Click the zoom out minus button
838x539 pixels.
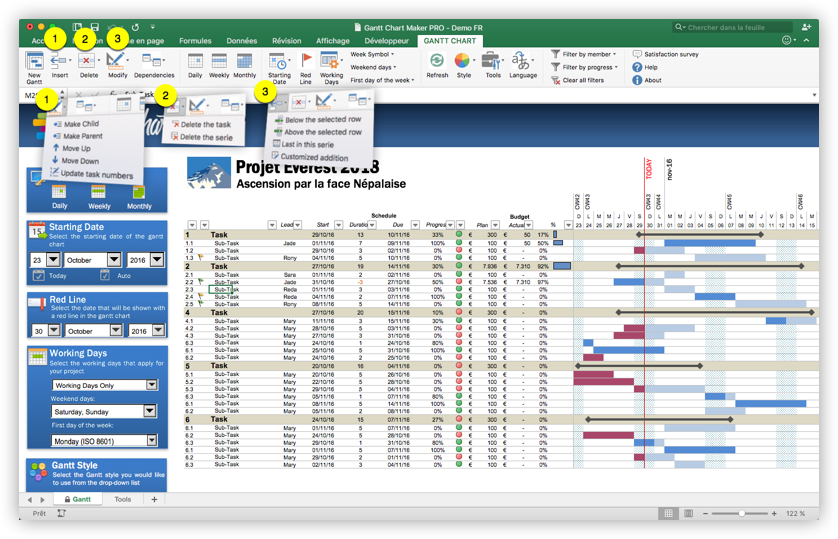(705, 513)
